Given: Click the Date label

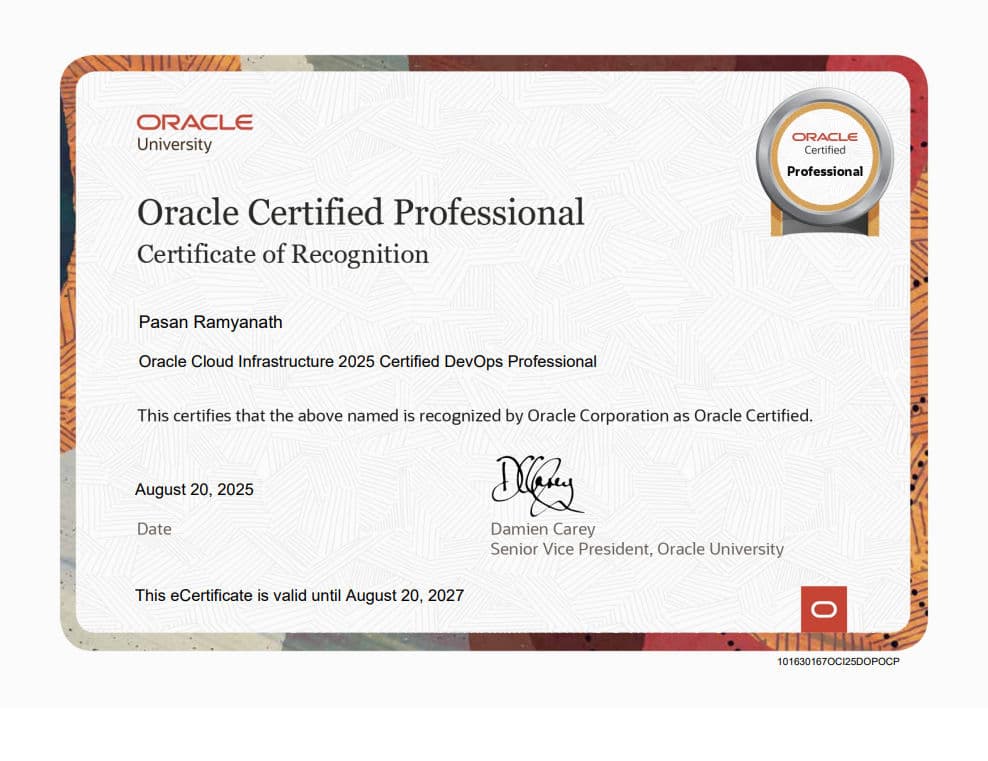Looking at the screenshot, I should [x=154, y=529].
